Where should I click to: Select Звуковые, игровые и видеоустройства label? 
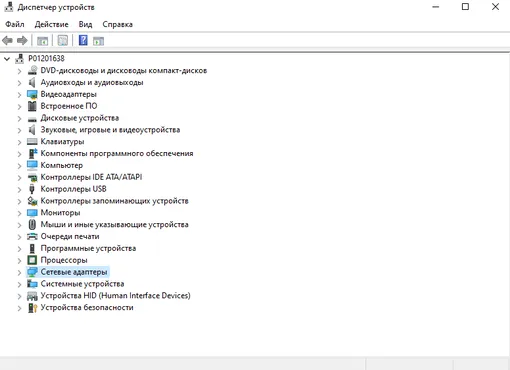click(110, 130)
